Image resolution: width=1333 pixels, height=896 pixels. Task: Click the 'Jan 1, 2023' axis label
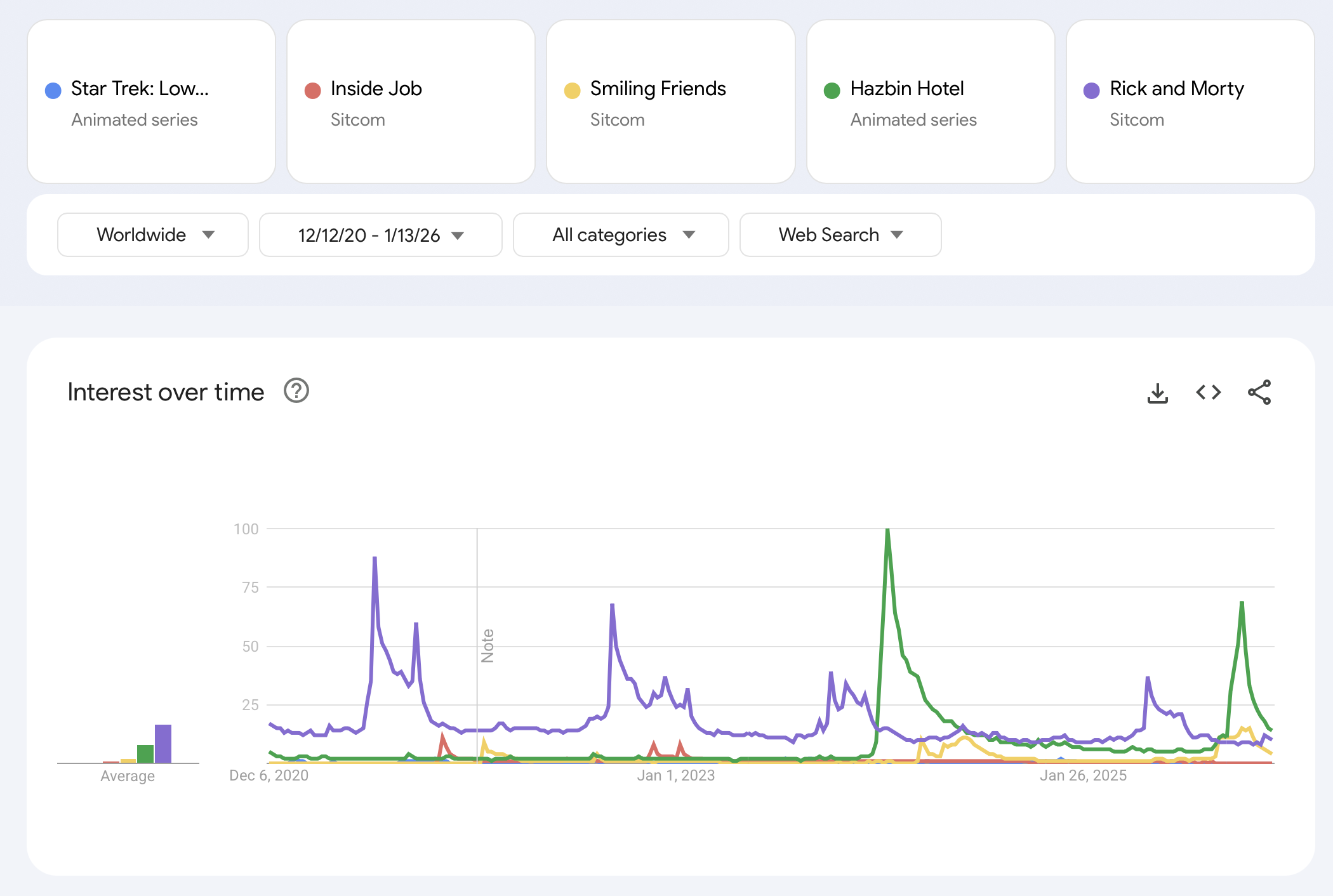(x=676, y=775)
